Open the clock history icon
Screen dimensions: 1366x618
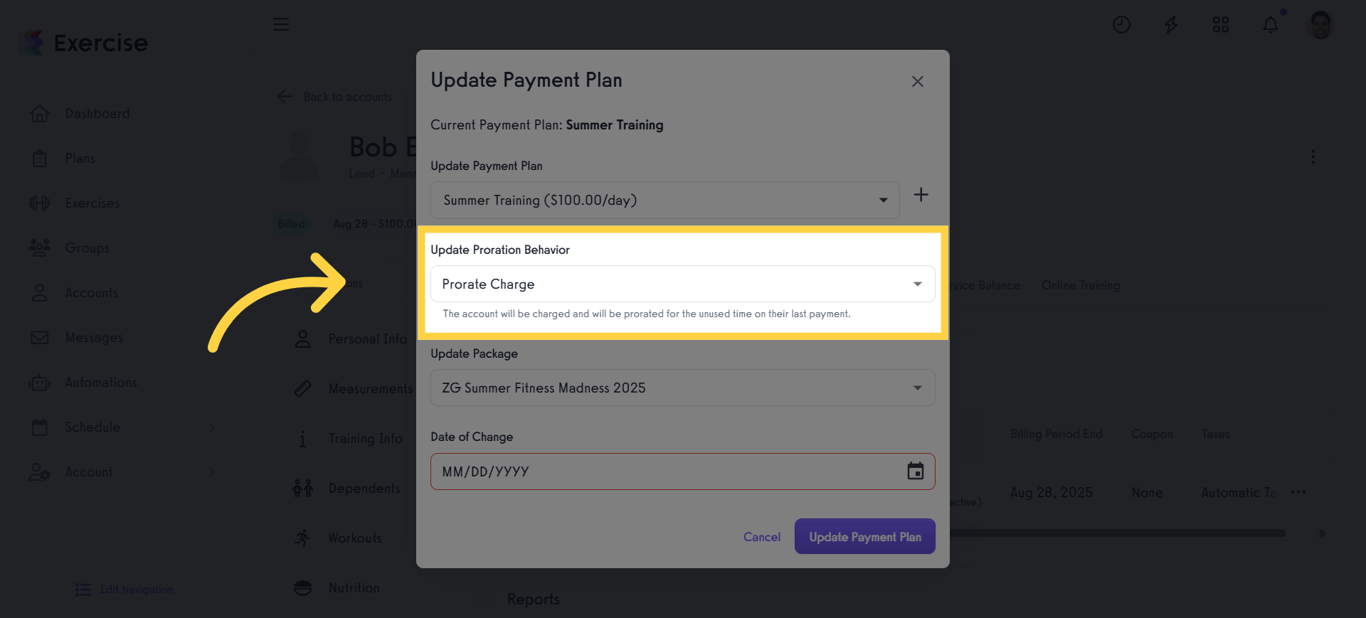click(x=1122, y=25)
